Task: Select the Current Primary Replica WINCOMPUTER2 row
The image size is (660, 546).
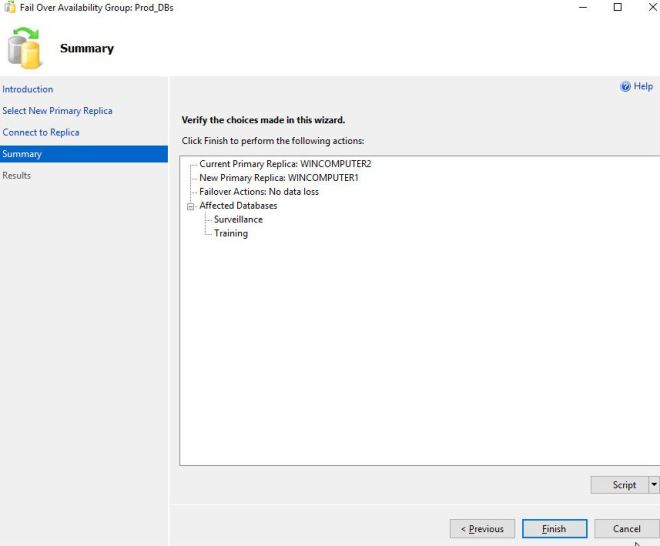Action: point(285,164)
